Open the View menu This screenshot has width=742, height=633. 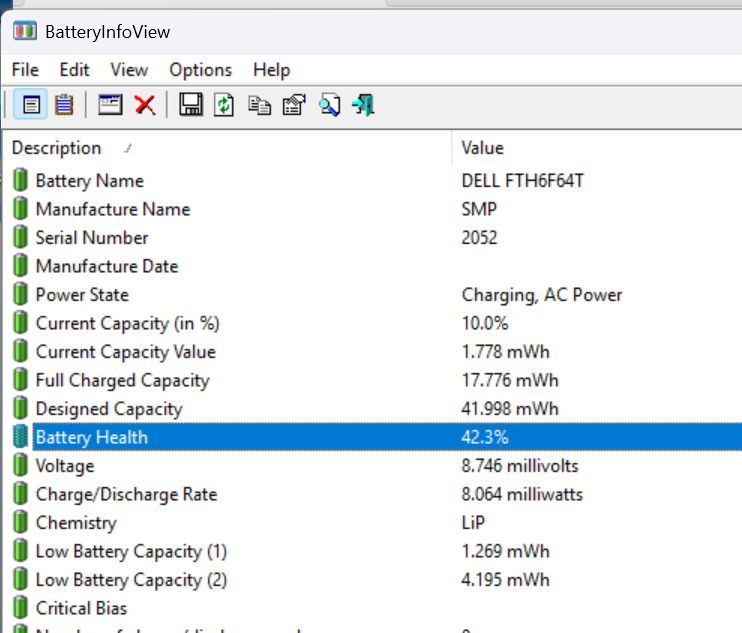tap(129, 70)
